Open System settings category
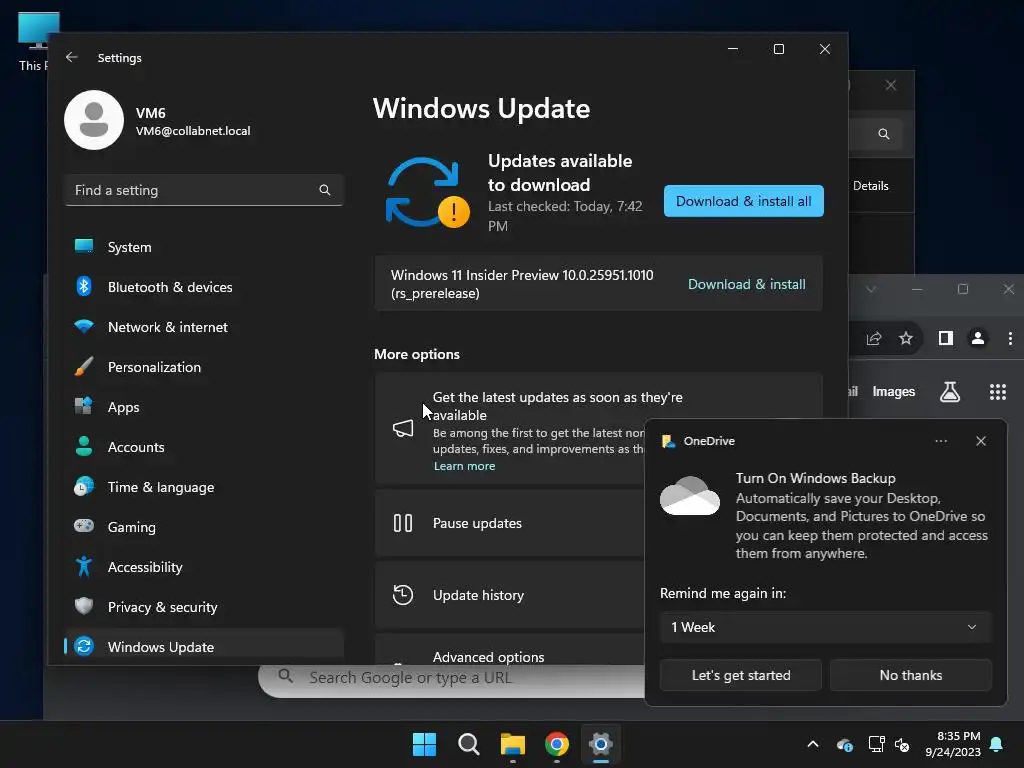 tap(204, 247)
